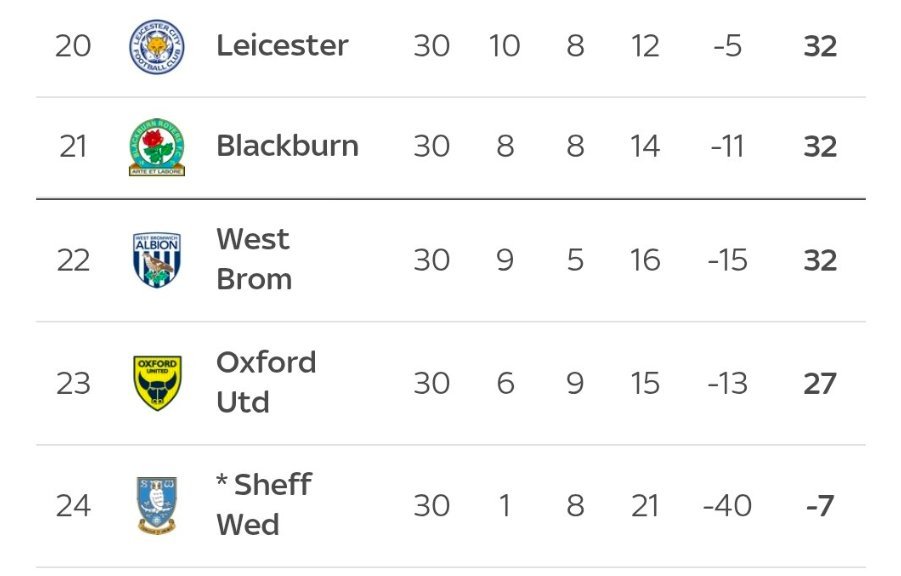Click the Oxford United club crest
Image resolution: width=901 pixels, height=576 pixels.
(x=157, y=383)
